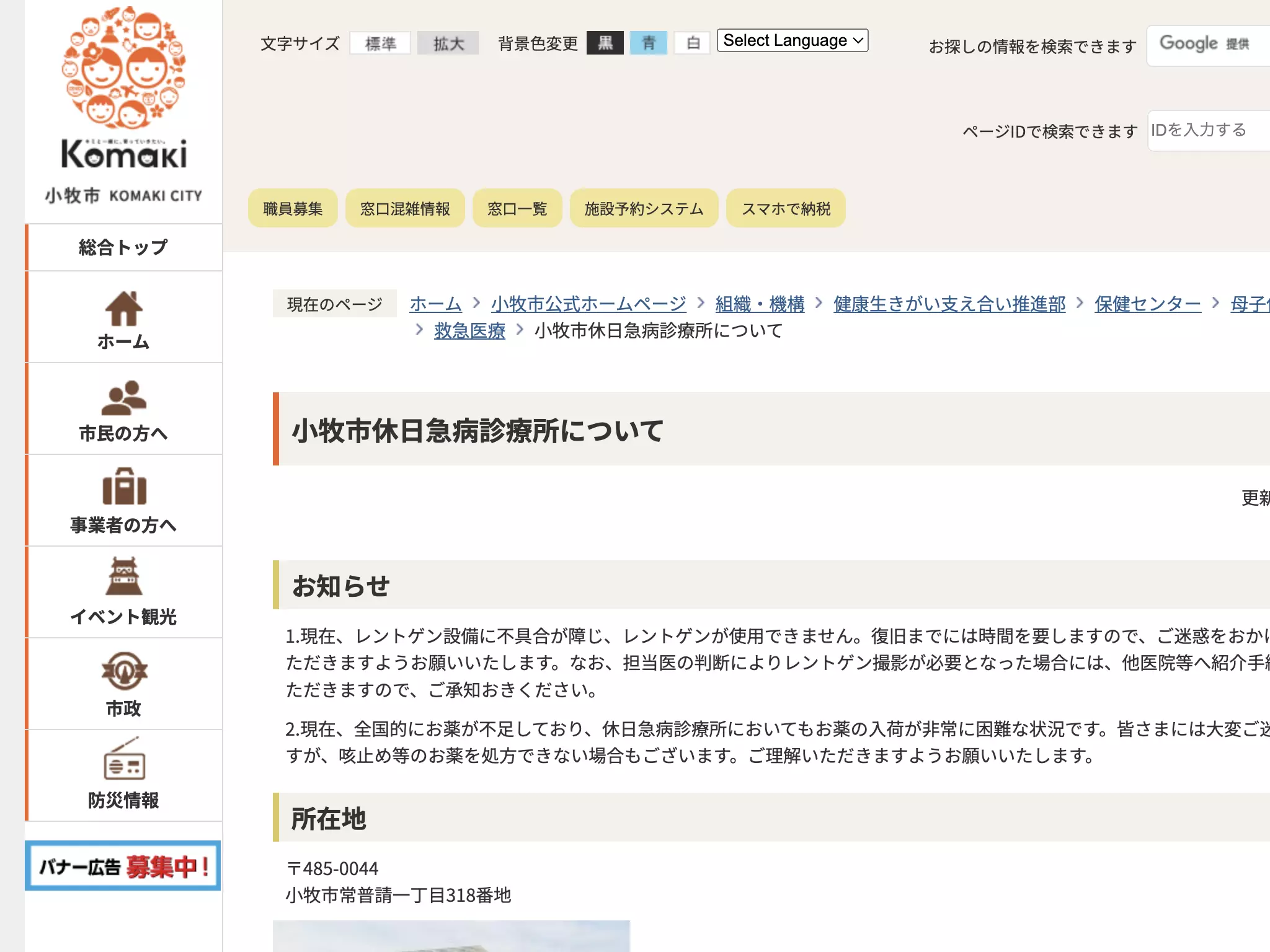1270x952 pixels.
Task: Click the 所在地 section heading
Action: (x=329, y=818)
